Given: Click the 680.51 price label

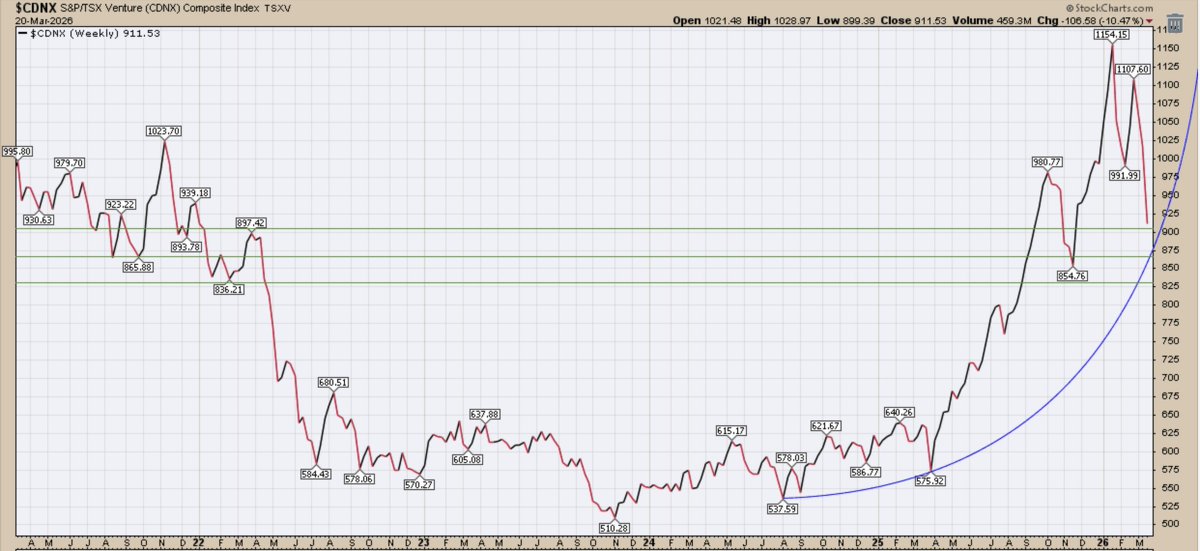Looking at the screenshot, I should pos(333,382).
